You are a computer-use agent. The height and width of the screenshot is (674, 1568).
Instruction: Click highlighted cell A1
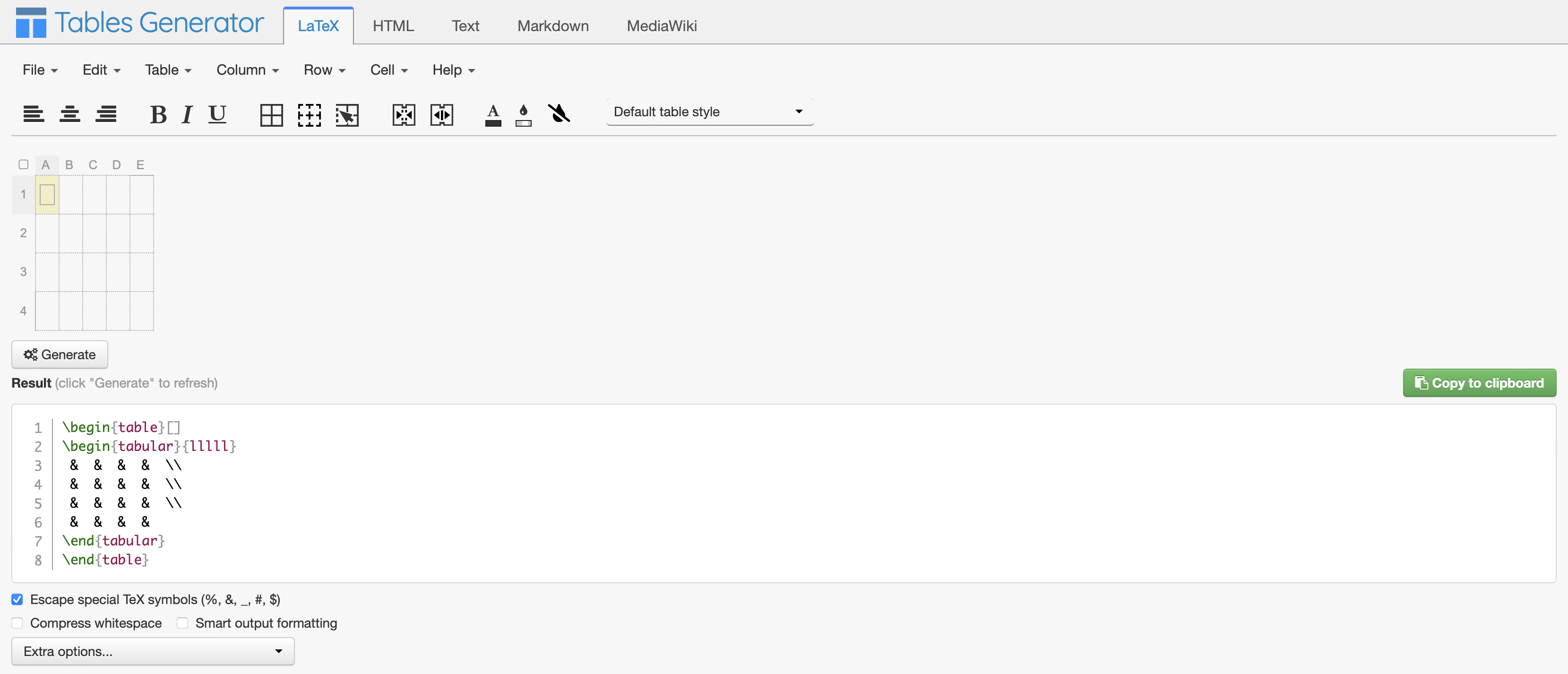47,195
